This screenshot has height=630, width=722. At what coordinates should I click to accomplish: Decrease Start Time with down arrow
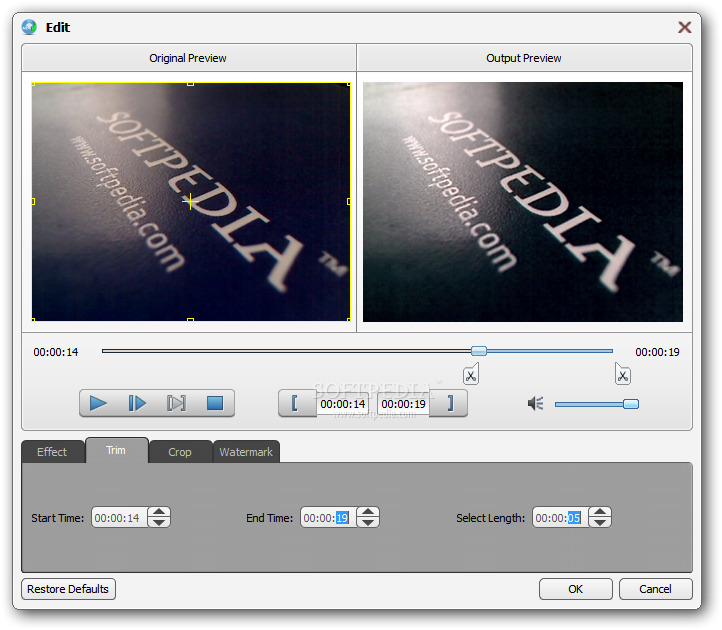click(x=159, y=522)
